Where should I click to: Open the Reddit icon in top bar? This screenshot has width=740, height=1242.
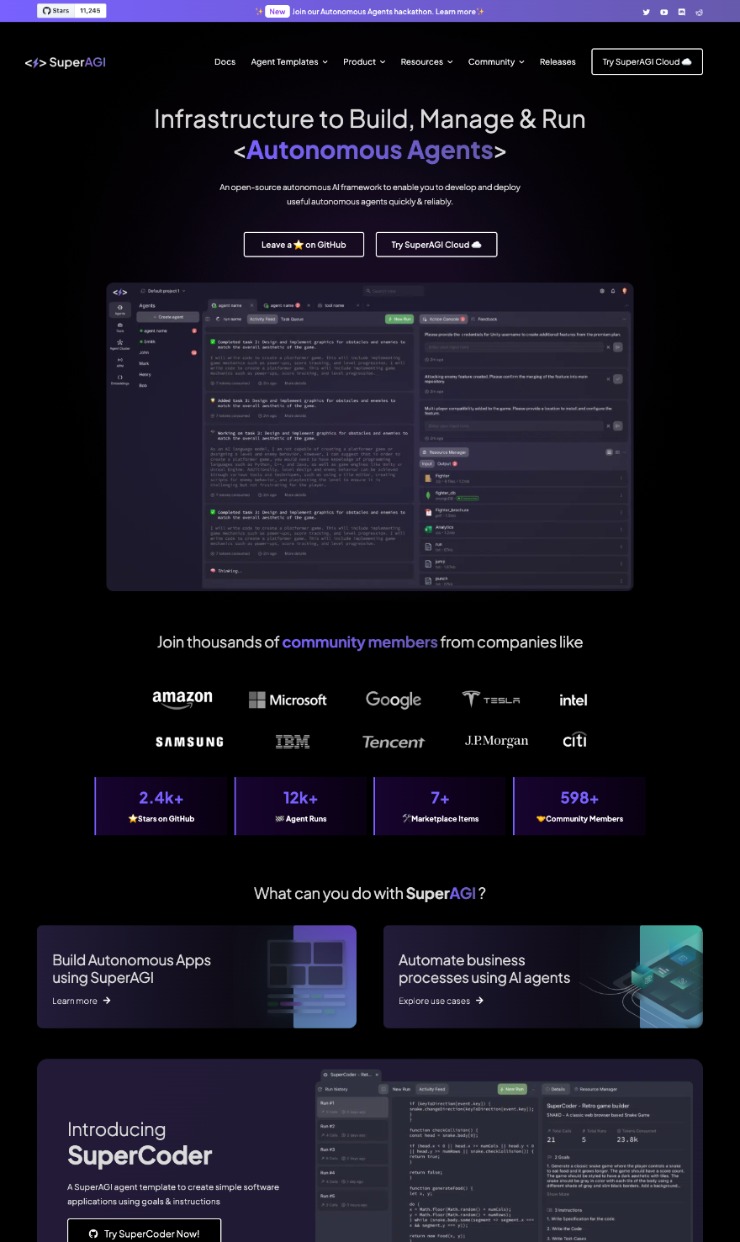tap(699, 11)
